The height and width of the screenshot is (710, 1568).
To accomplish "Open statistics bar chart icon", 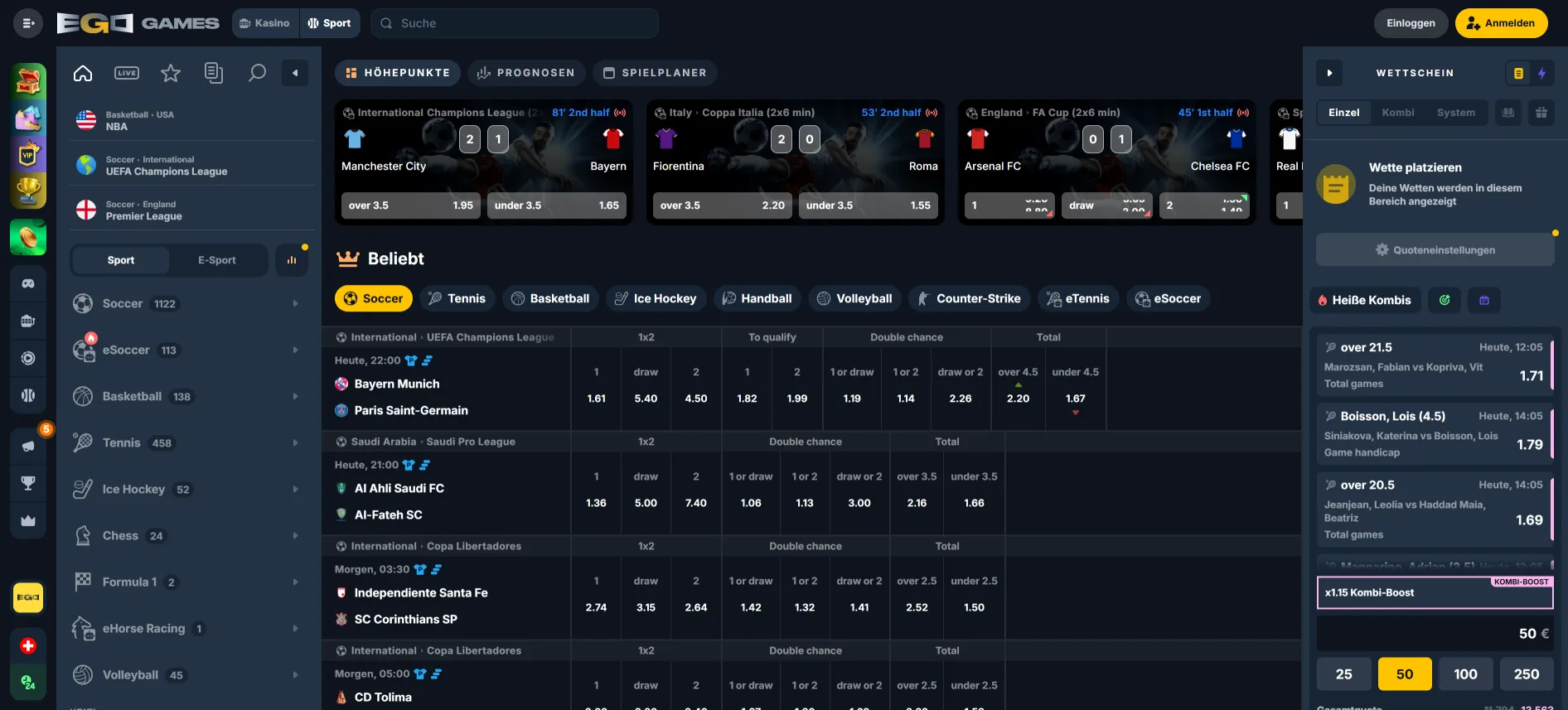I will 292,260.
